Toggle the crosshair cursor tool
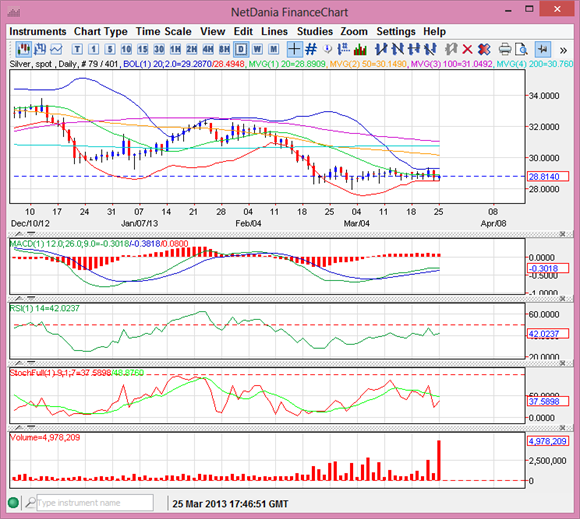Image resolution: width=580 pixels, height=519 pixels. 294,49
